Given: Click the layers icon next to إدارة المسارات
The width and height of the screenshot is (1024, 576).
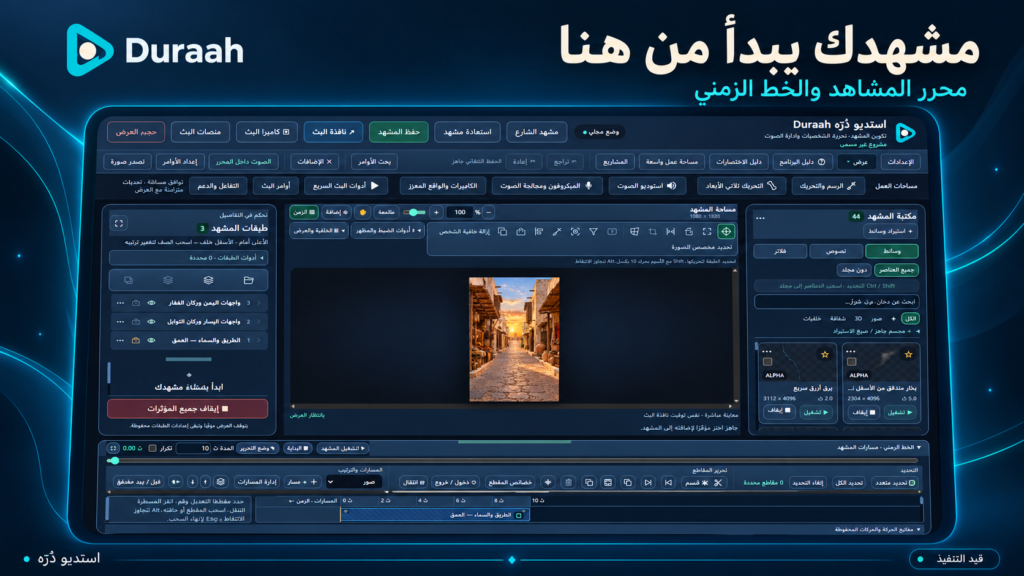Looking at the screenshot, I should click(x=221, y=482).
